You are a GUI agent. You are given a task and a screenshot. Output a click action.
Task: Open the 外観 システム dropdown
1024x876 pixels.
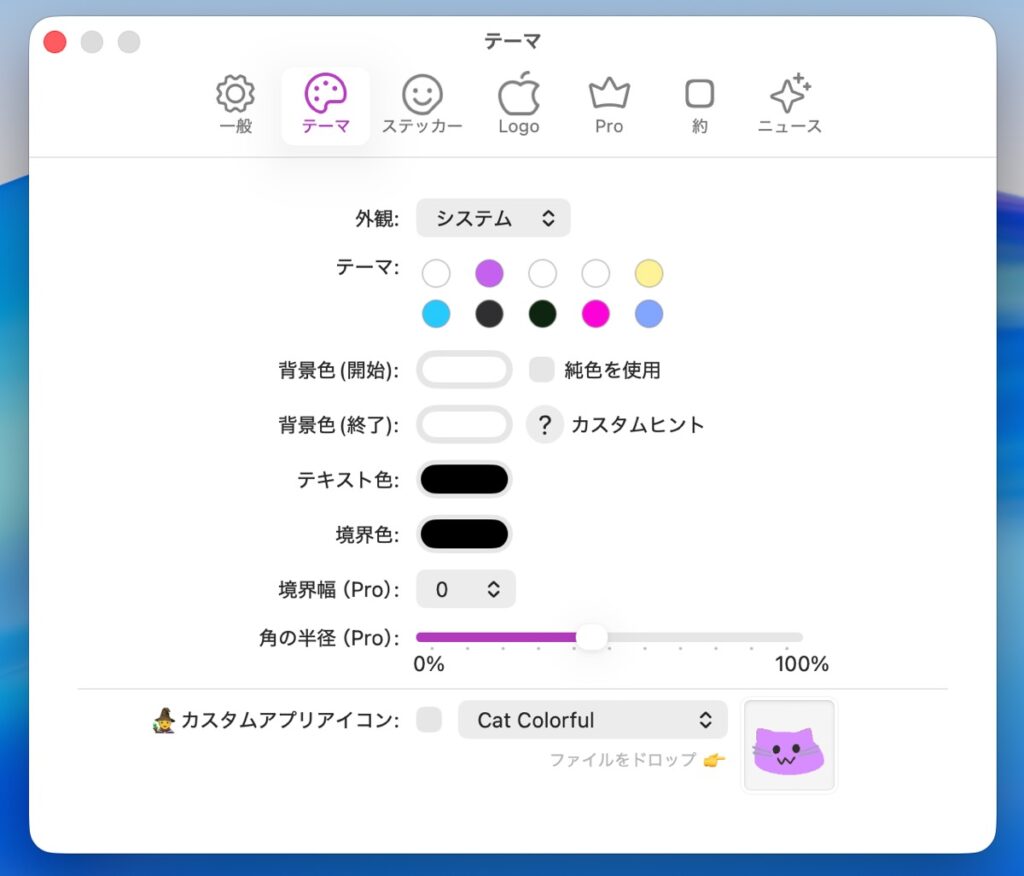(x=493, y=218)
